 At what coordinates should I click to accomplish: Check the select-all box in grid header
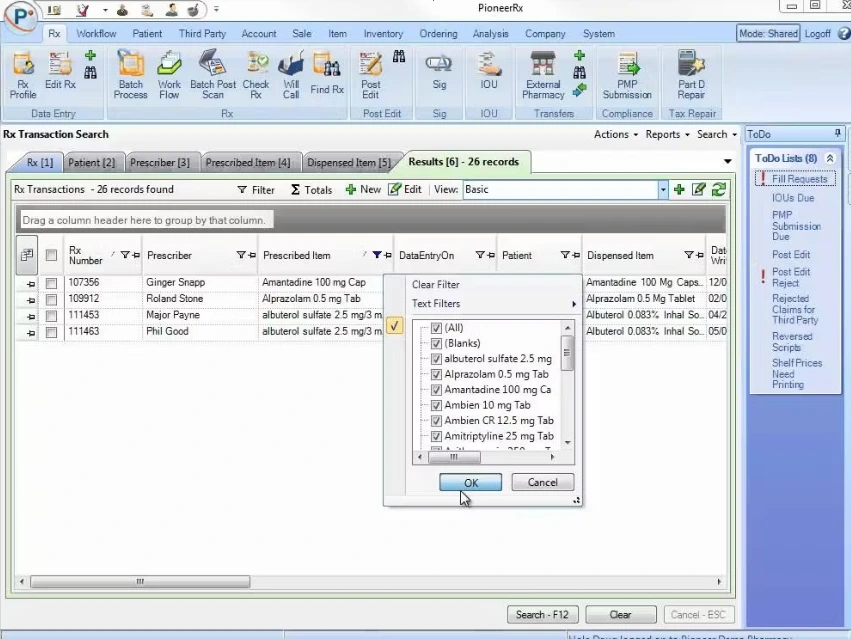pos(51,255)
